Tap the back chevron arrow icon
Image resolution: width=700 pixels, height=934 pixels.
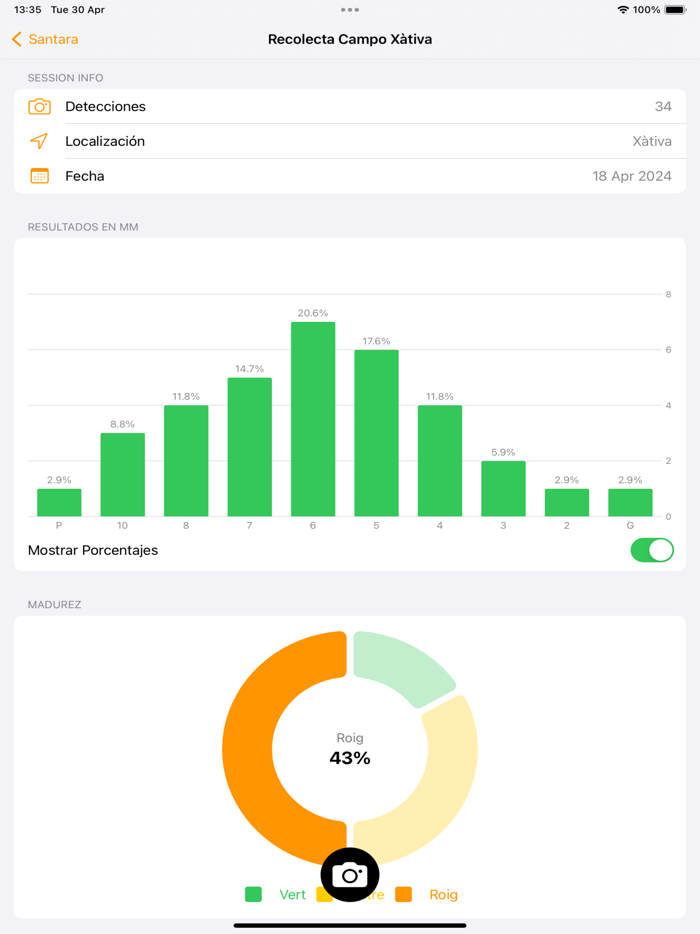coord(17,39)
